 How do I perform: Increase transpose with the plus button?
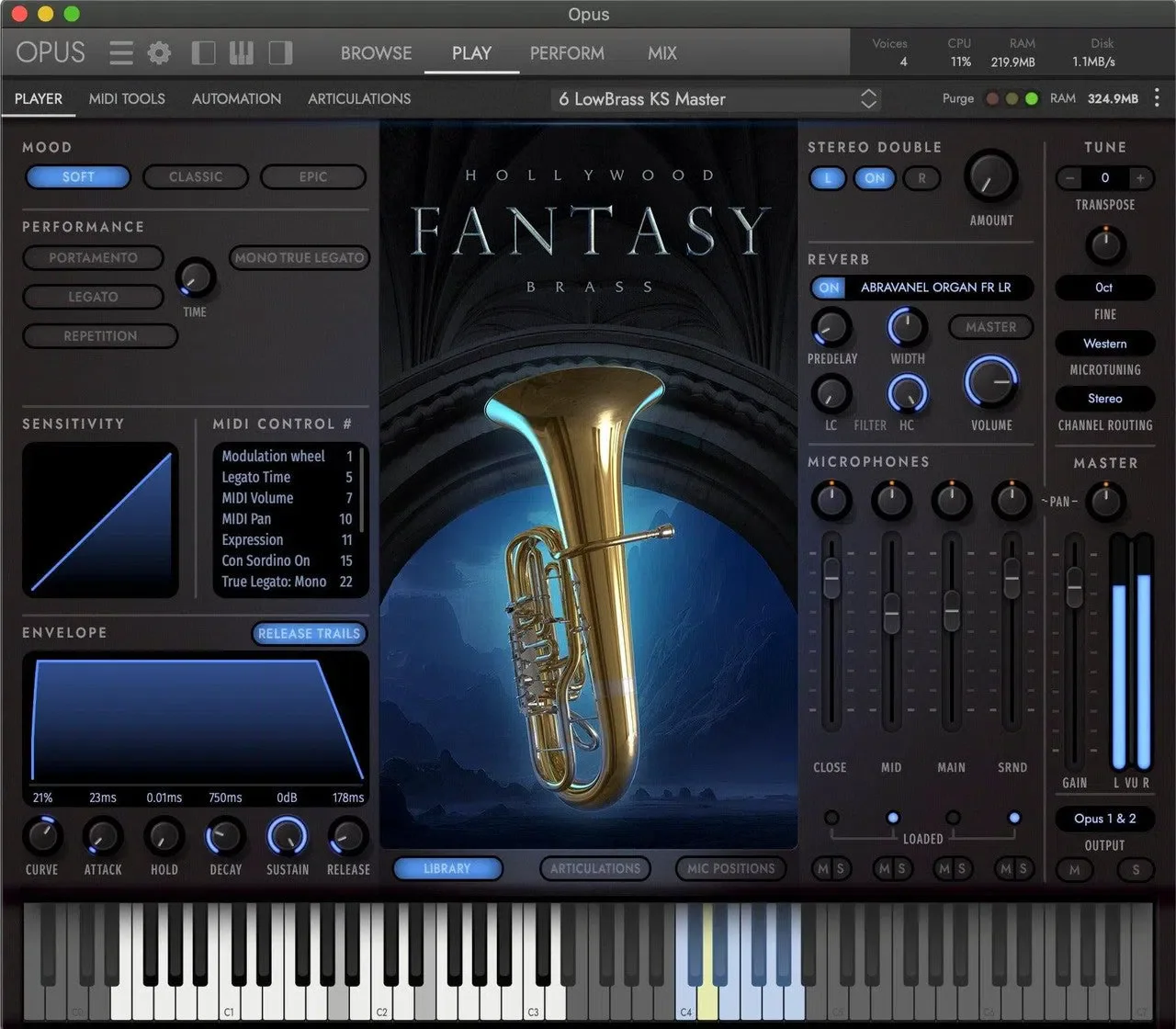pyautogui.click(x=1140, y=177)
